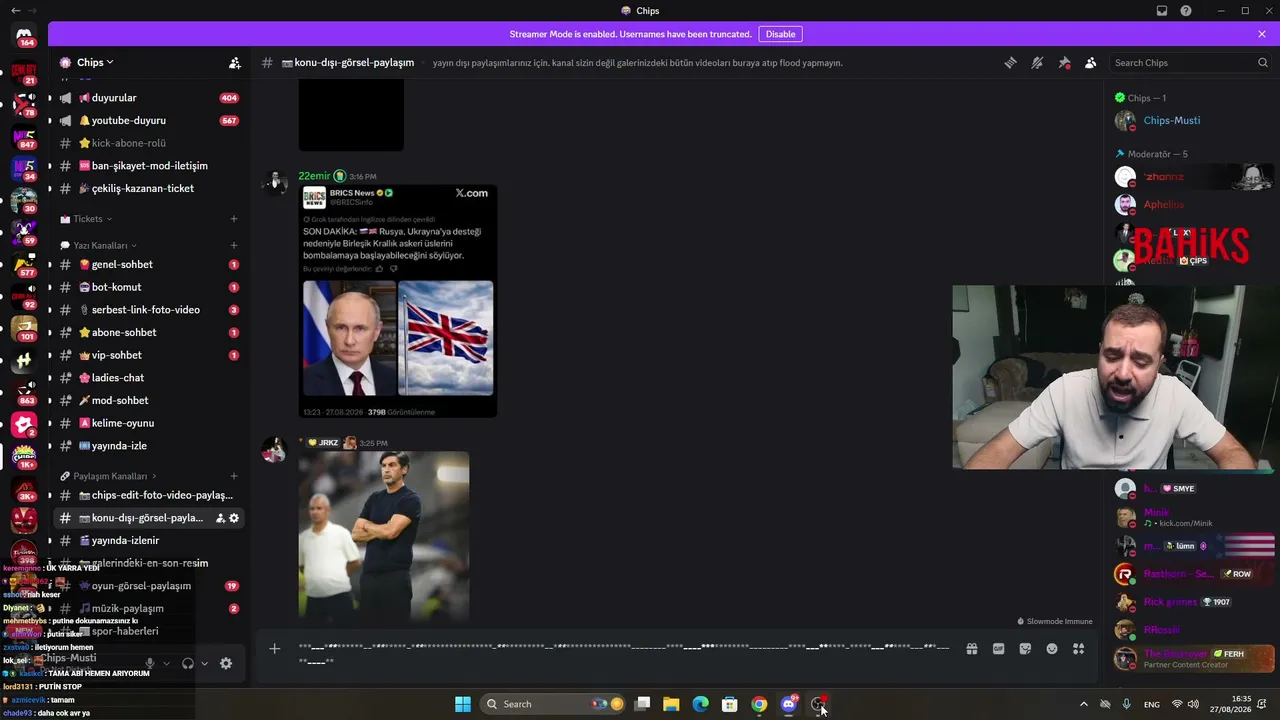Image resolution: width=1280 pixels, height=720 pixels.
Task: Select the yayında-izle channel
Action: pos(148,446)
